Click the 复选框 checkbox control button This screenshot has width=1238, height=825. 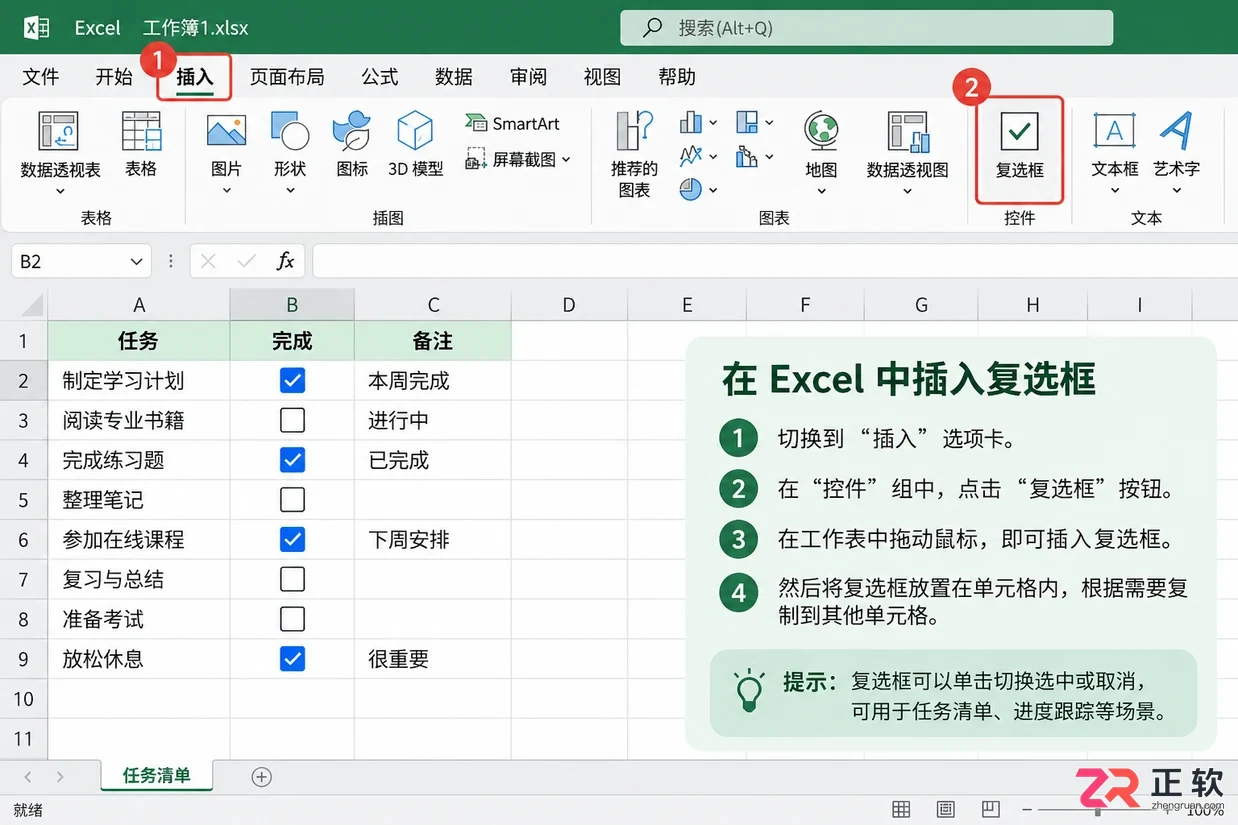pyautogui.click(x=1020, y=148)
